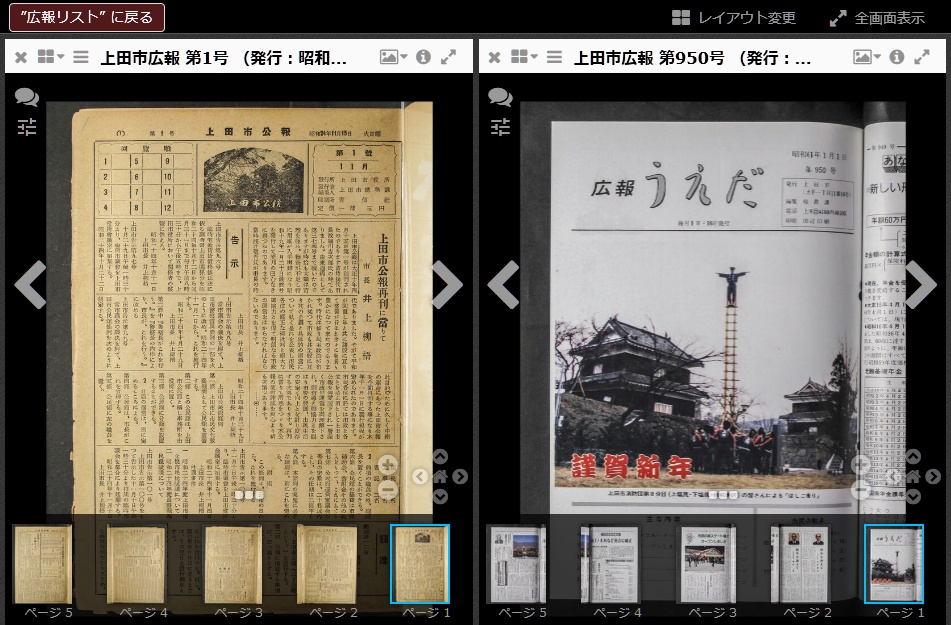Pan down in 第1号 viewer

(x=440, y=496)
